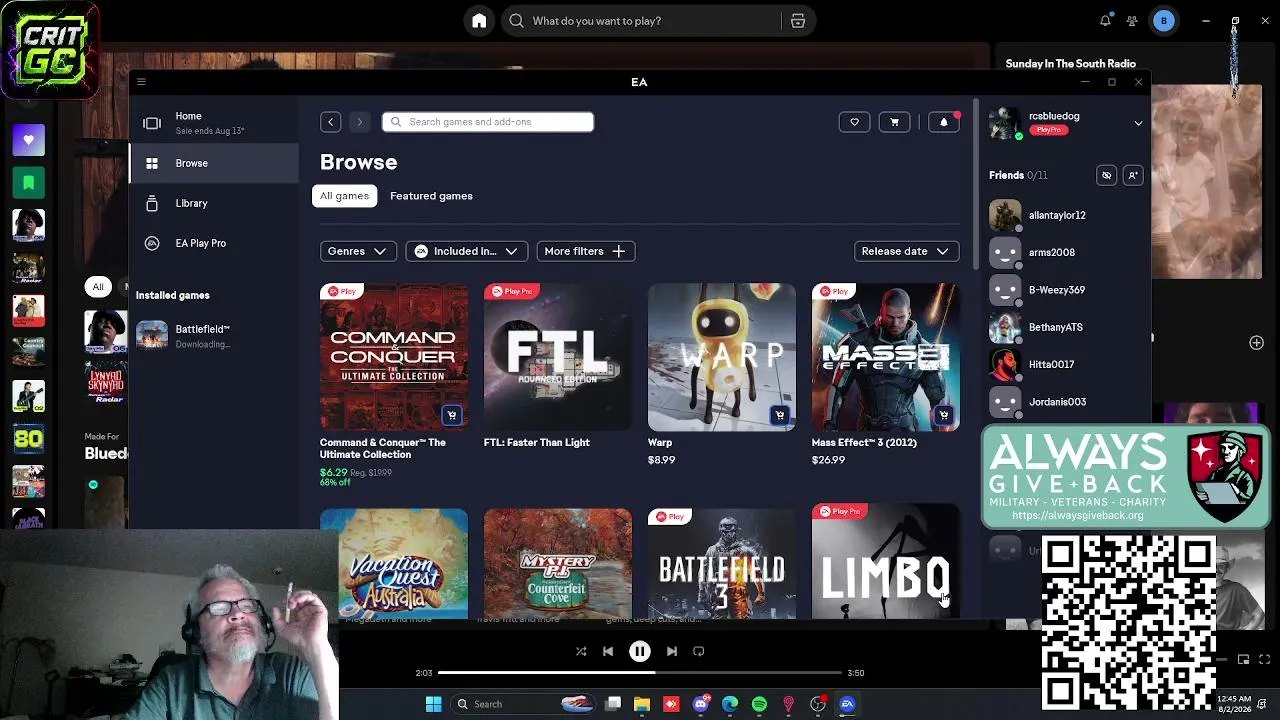
Task: Go to Spotify Home icon
Action: 479,21
